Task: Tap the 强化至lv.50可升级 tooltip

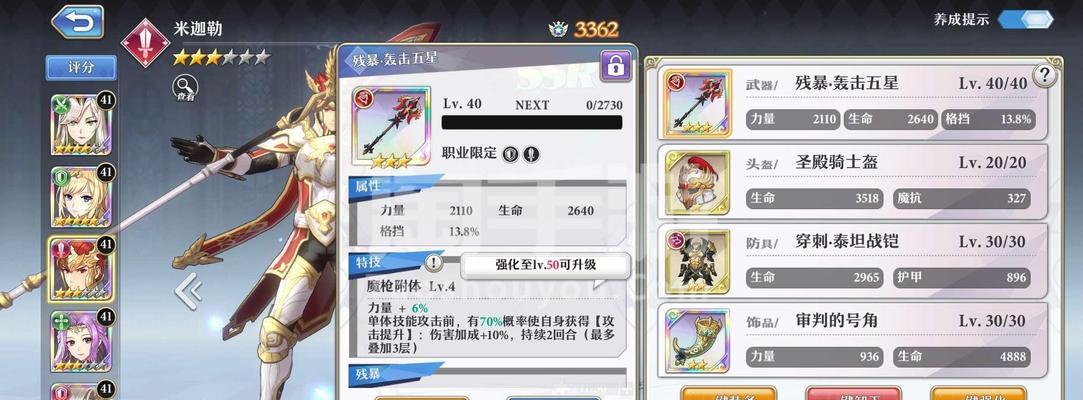Action: point(545,265)
